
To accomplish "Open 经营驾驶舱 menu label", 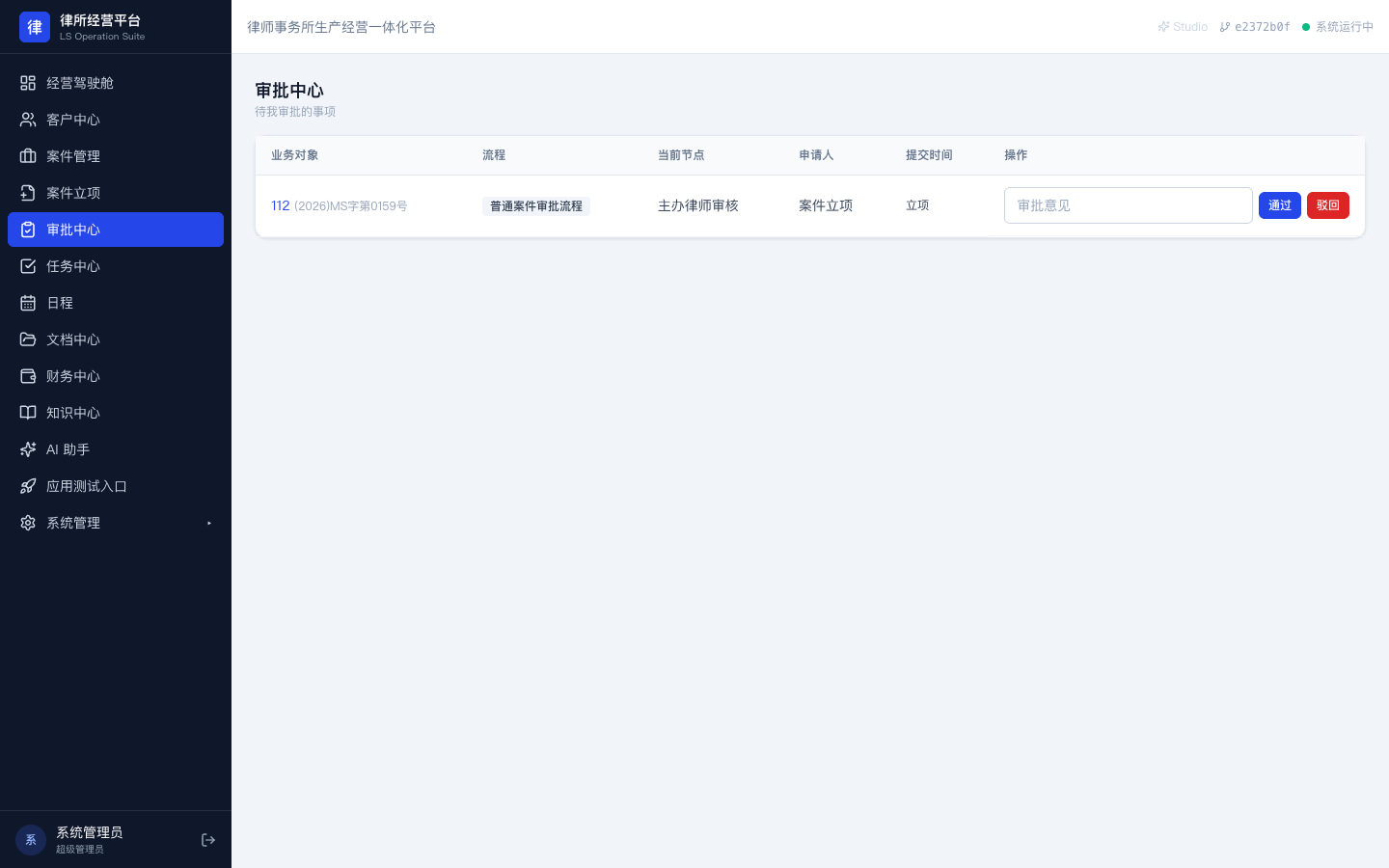I will click(x=80, y=83).
